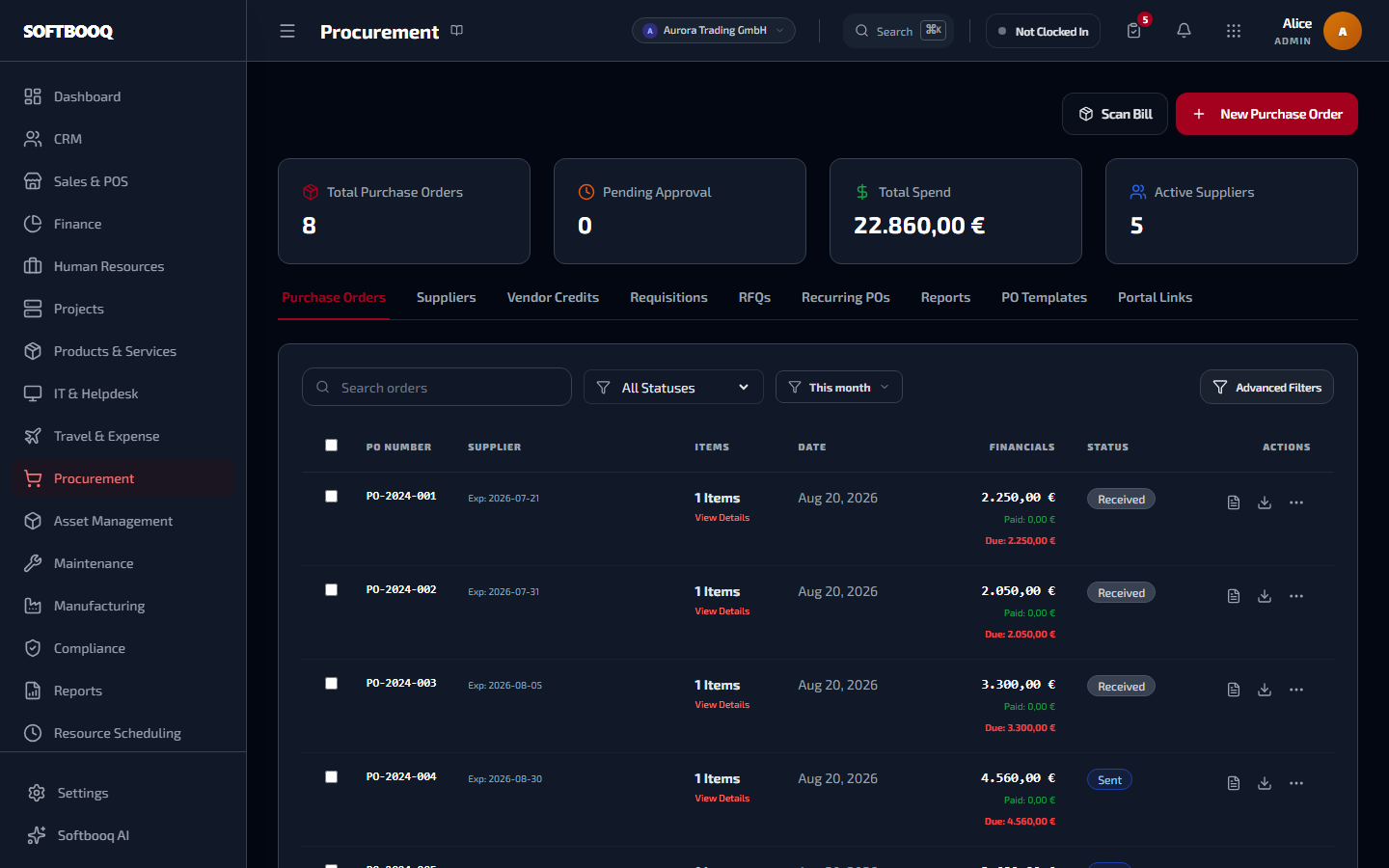The image size is (1389, 868).
Task: View document icon for PO-2024-004
Action: pyautogui.click(x=1234, y=783)
